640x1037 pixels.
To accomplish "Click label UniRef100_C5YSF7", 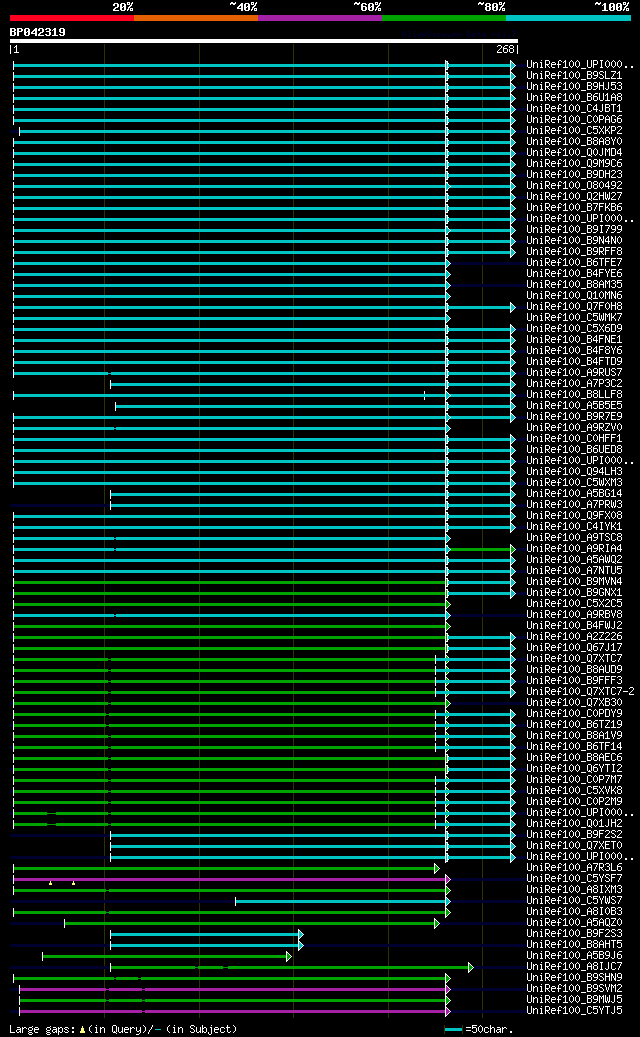I will (x=574, y=878).
